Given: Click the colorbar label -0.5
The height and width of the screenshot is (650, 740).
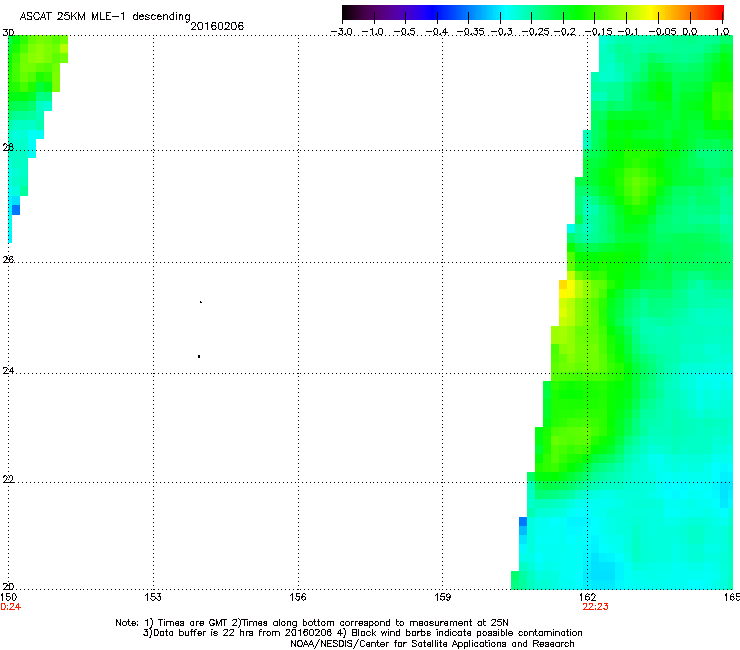Looking at the screenshot, I should click(404, 32).
